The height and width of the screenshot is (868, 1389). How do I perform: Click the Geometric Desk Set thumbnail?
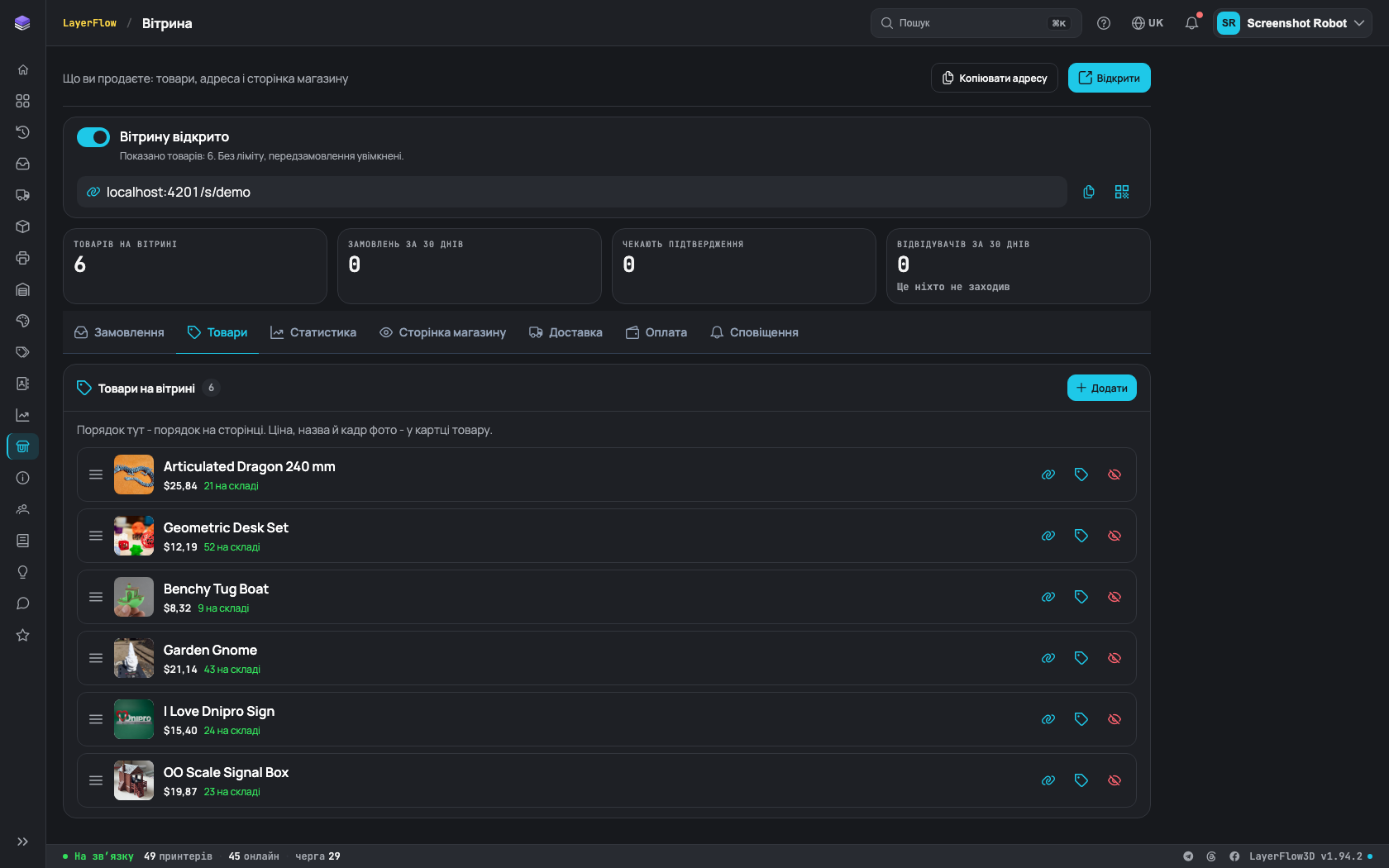[134, 536]
